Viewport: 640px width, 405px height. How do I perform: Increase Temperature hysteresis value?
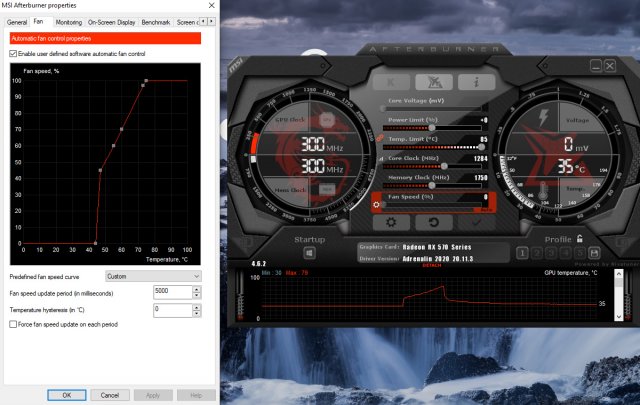197,307
